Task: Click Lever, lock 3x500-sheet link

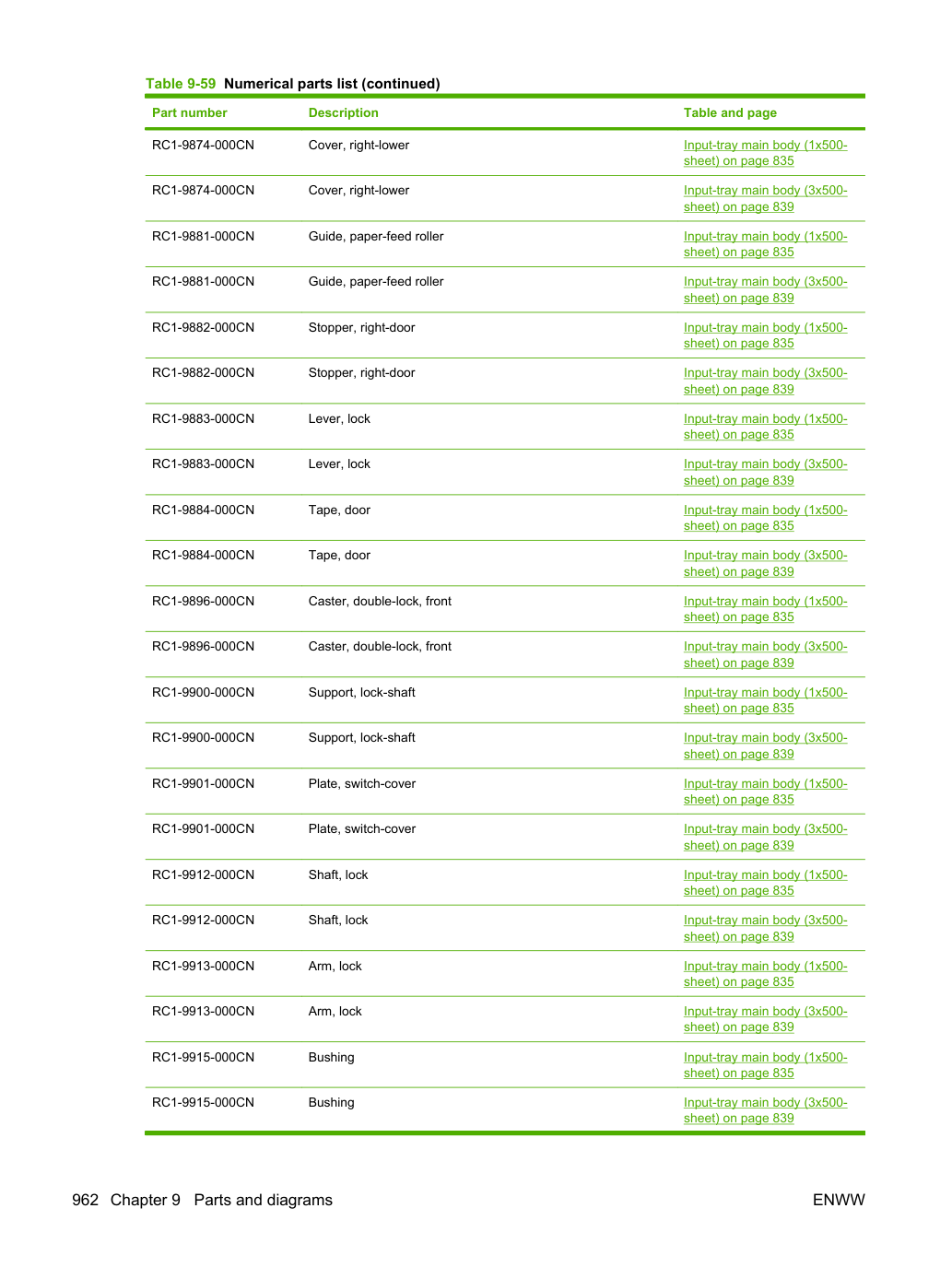Action: 765,472
